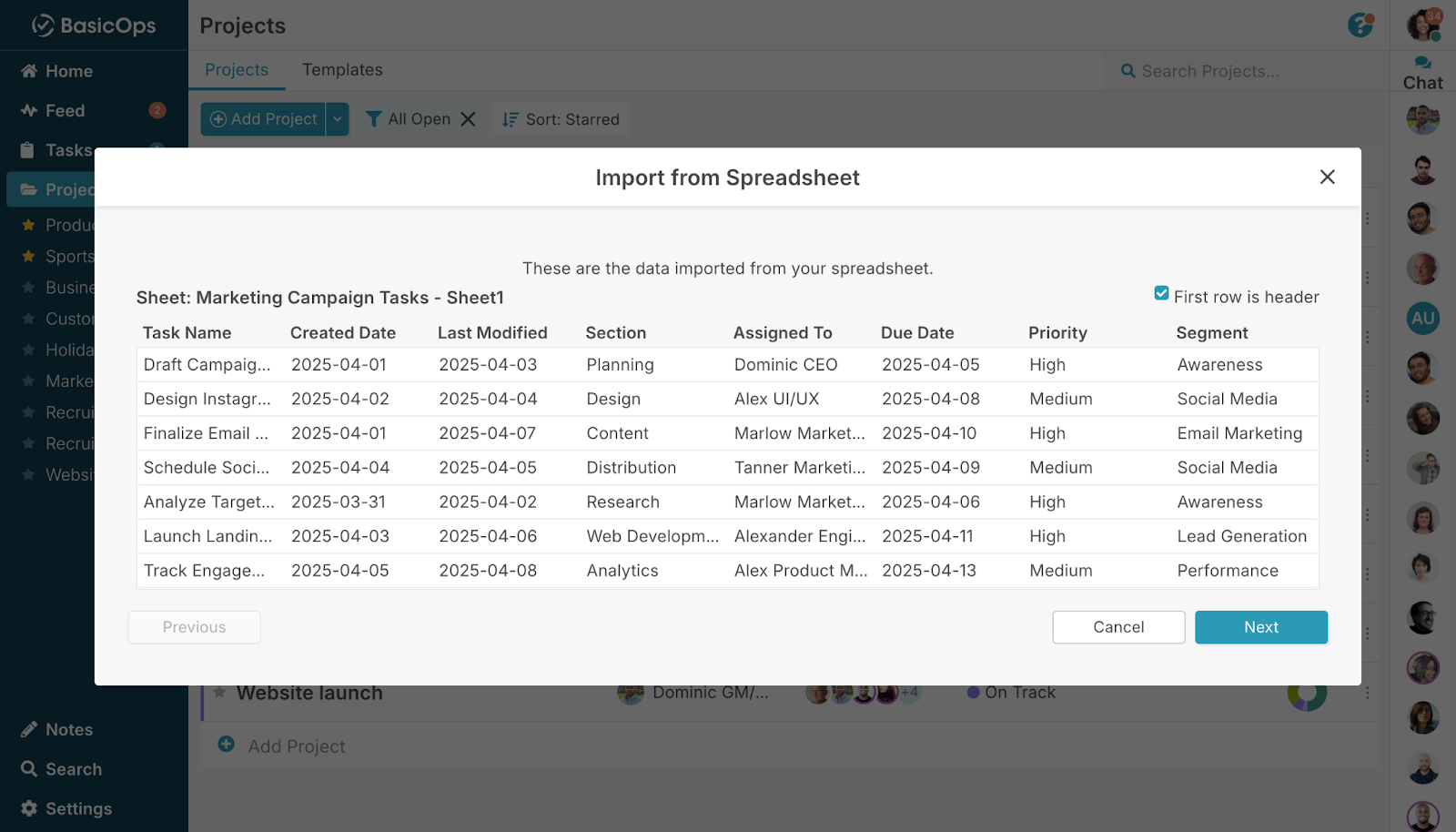Star the Website launch project row
Viewport: 1456px width, 832px height.
point(218,692)
